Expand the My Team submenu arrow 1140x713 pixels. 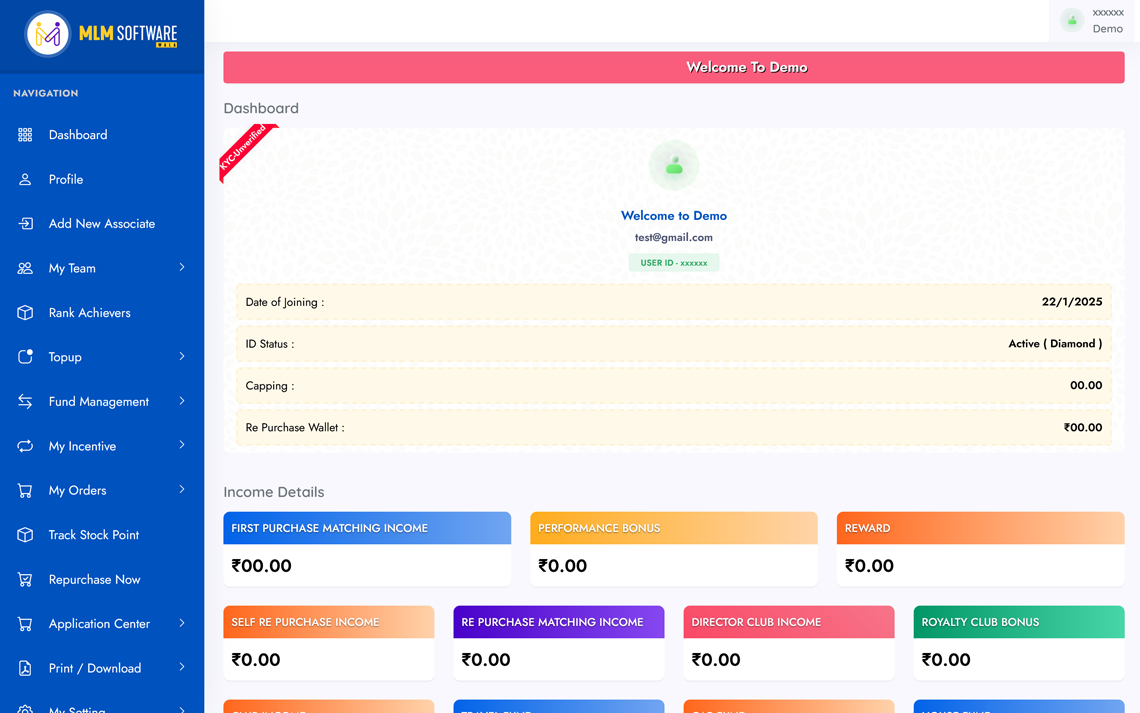[x=182, y=268]
